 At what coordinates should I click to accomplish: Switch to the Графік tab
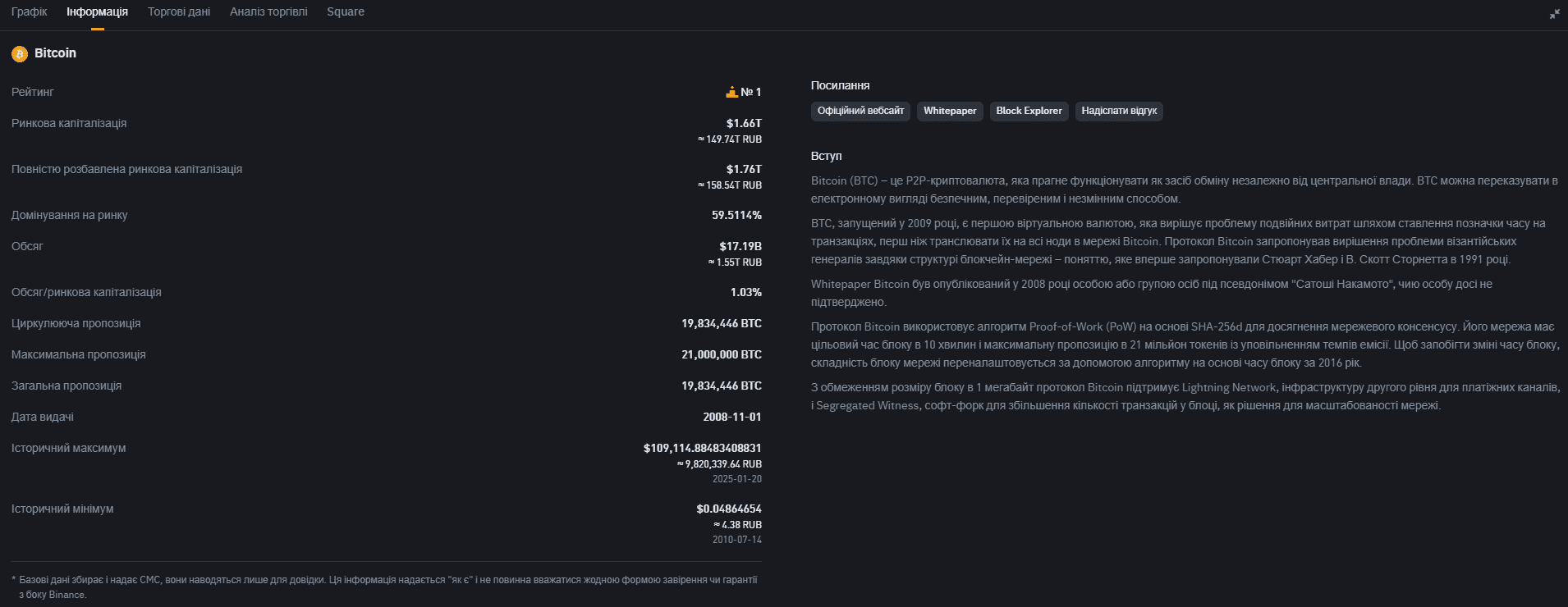coord(30,11)
